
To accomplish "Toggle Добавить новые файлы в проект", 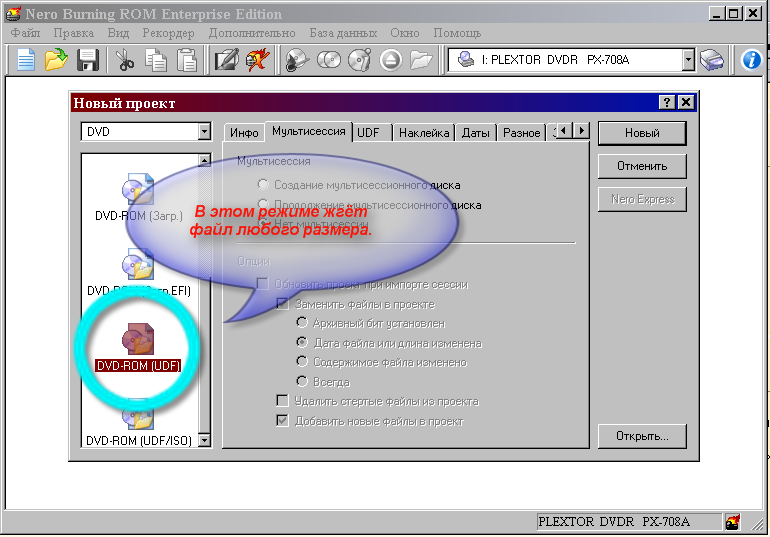I will 282,421.
